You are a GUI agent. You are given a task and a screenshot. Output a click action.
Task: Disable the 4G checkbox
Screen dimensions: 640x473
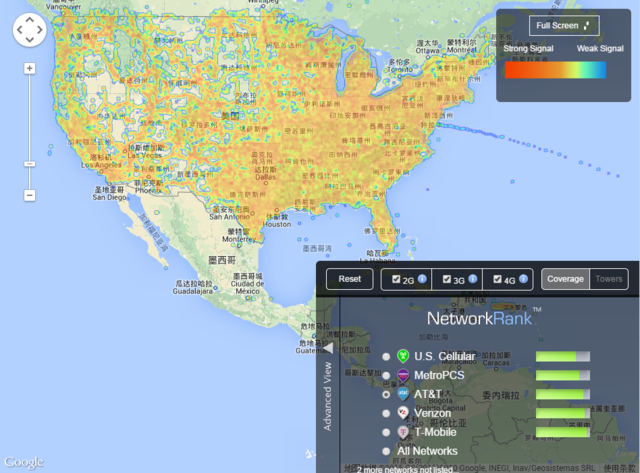(498, 280)
